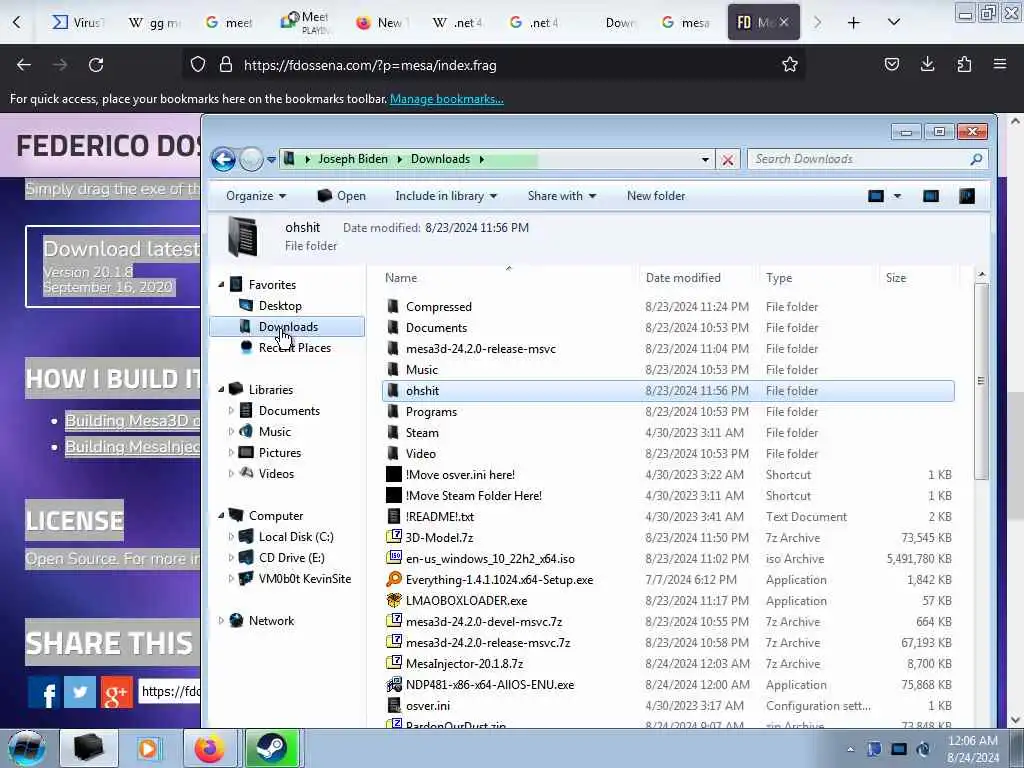1024x768 pixels.
Task: Click New folder in Explorer toolbar
Action: (656, 196)
